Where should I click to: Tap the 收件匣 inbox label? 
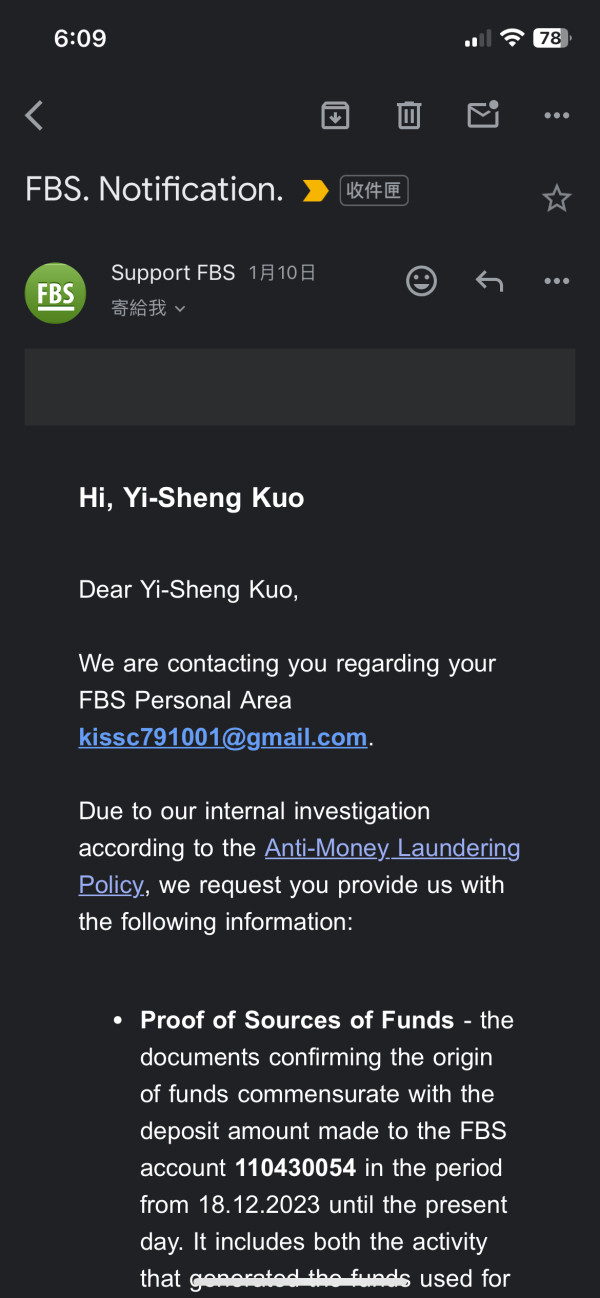click(x=374, y=190)
